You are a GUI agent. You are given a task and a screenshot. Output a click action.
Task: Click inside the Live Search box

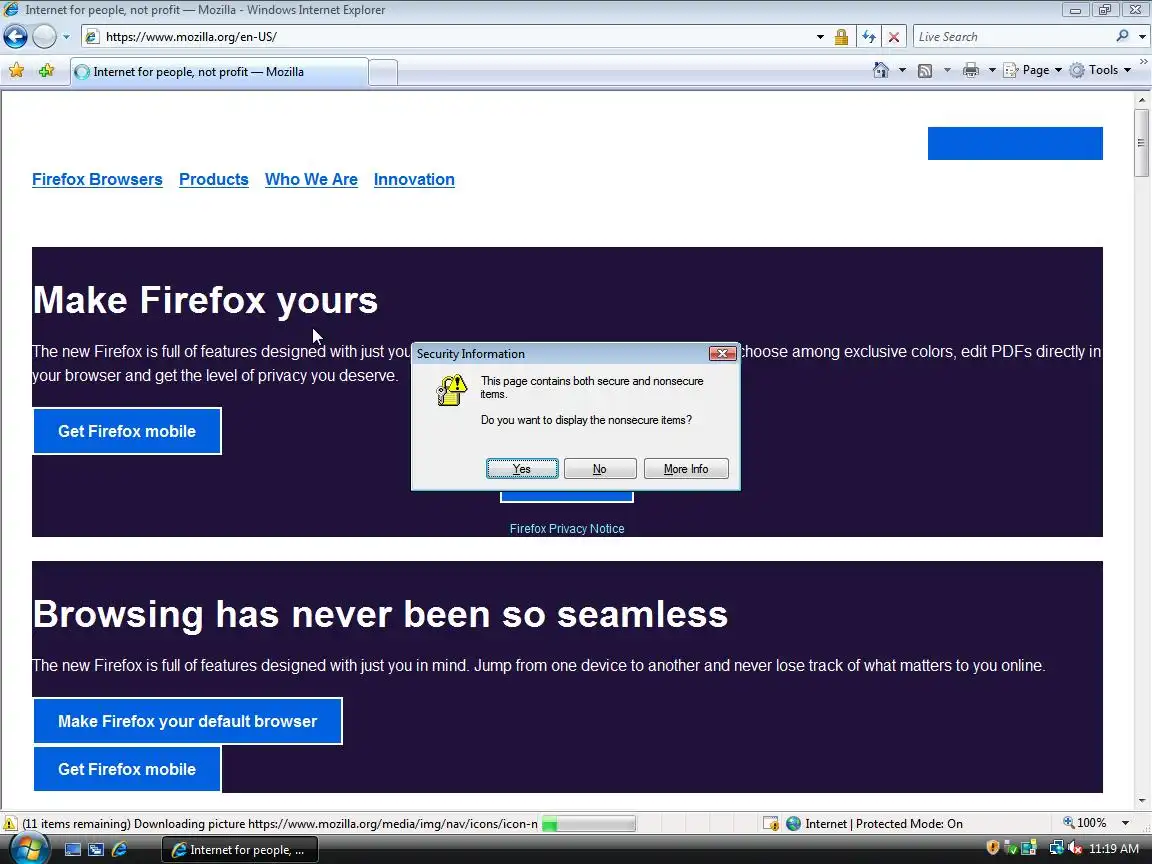coord(1014,37)
